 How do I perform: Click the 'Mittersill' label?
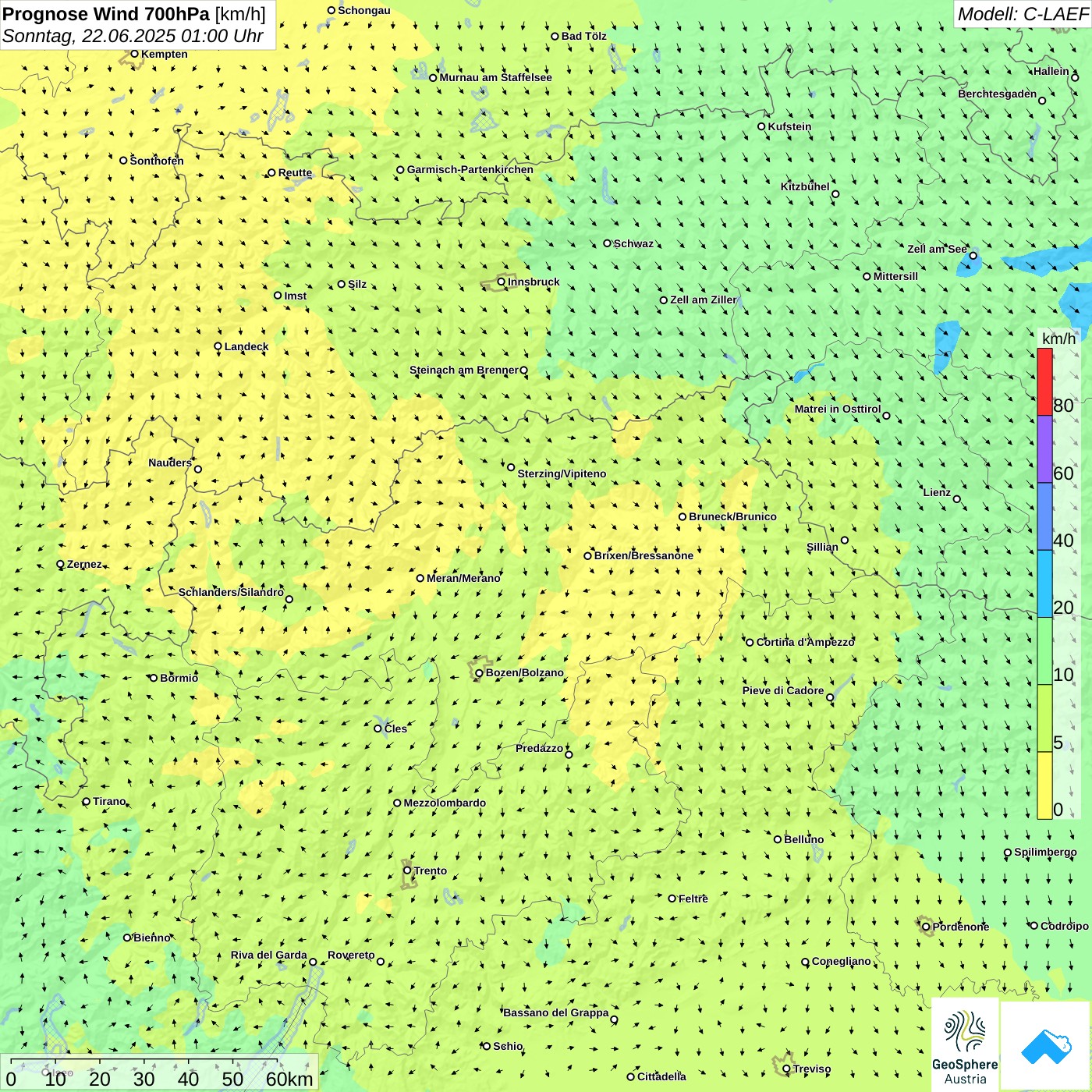(x=896, y=276)
